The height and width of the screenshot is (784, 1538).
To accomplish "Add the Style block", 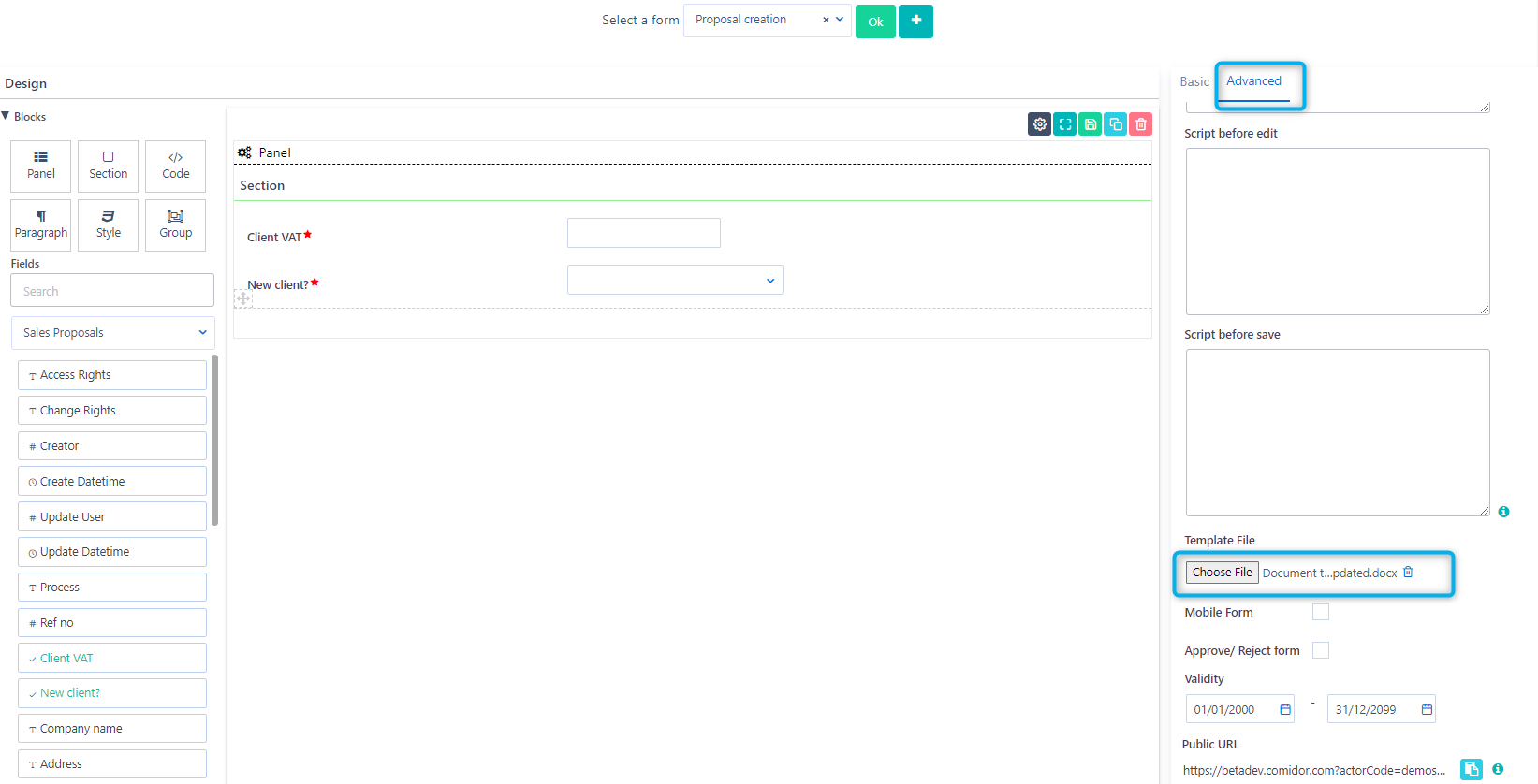I will tap(109, 225).
